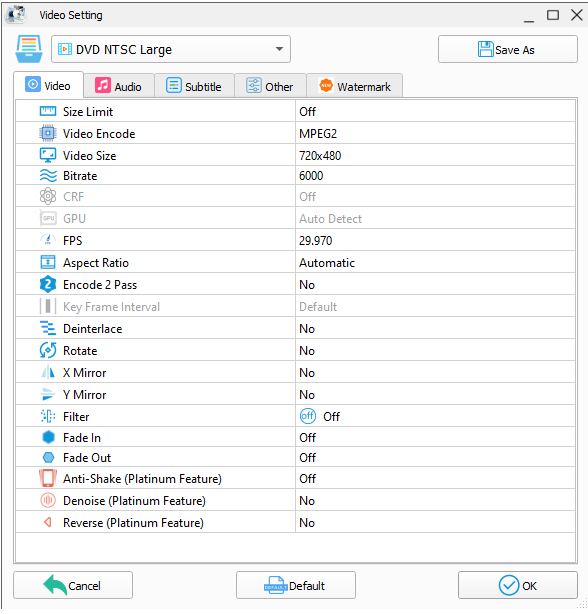Click the Bitrate 6000 value field
588x614 pixels.
click(435, 176)
